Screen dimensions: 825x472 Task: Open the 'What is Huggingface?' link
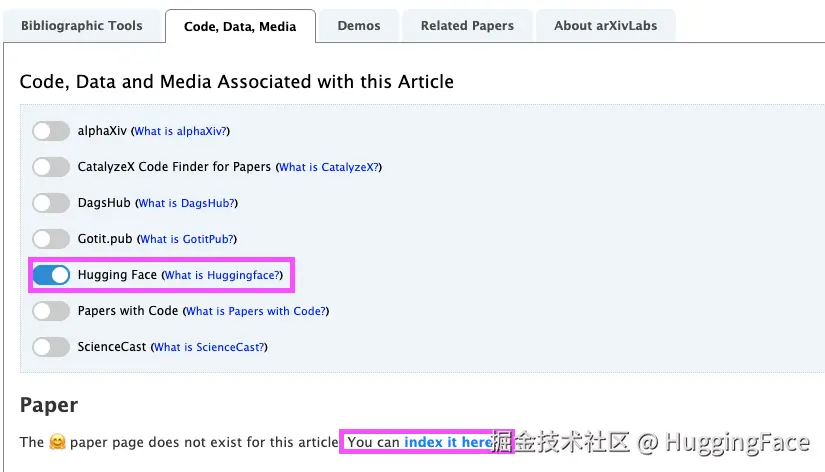tap(222, 275)
